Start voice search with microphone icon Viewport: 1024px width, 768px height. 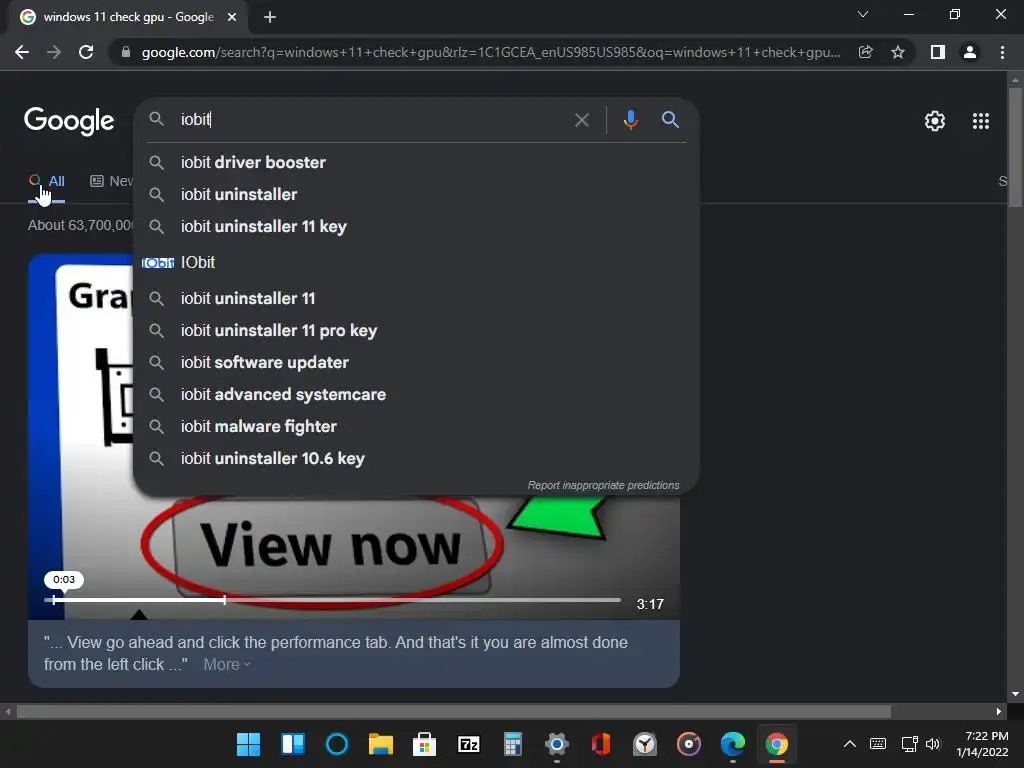tap(630, 120)
